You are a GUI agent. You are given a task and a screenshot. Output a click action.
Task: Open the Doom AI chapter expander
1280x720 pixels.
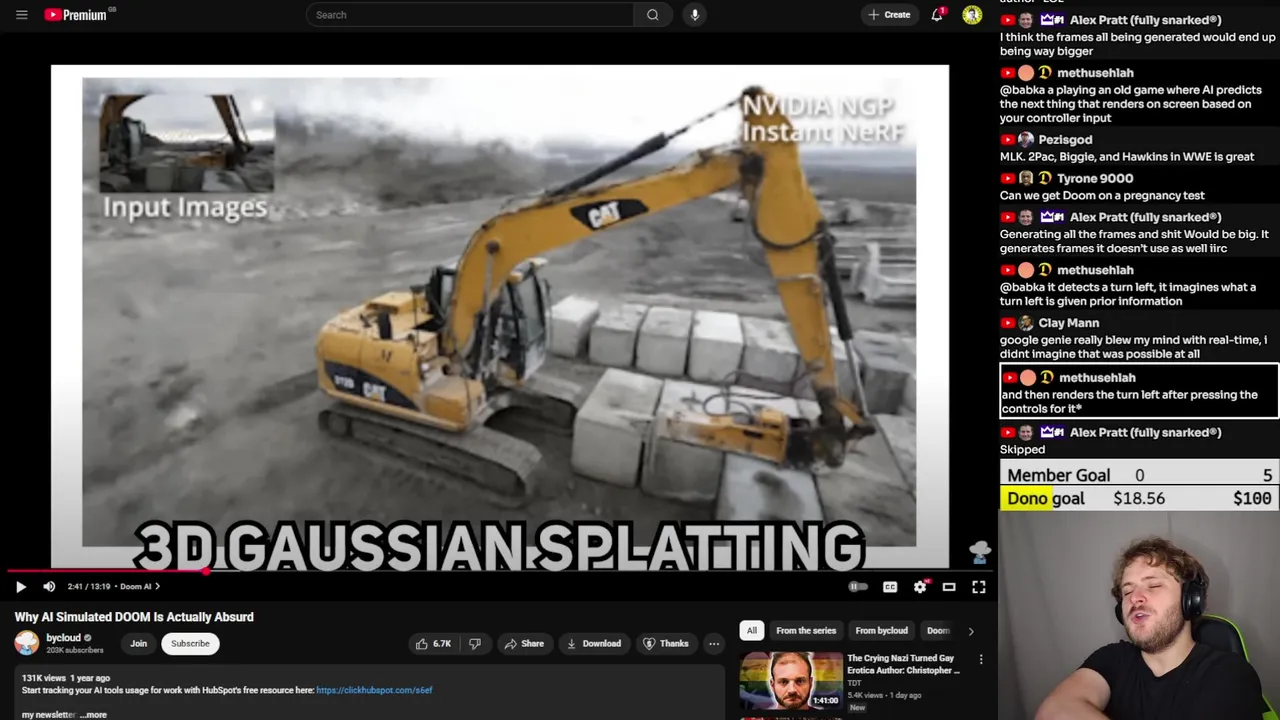tap(140, 587)
